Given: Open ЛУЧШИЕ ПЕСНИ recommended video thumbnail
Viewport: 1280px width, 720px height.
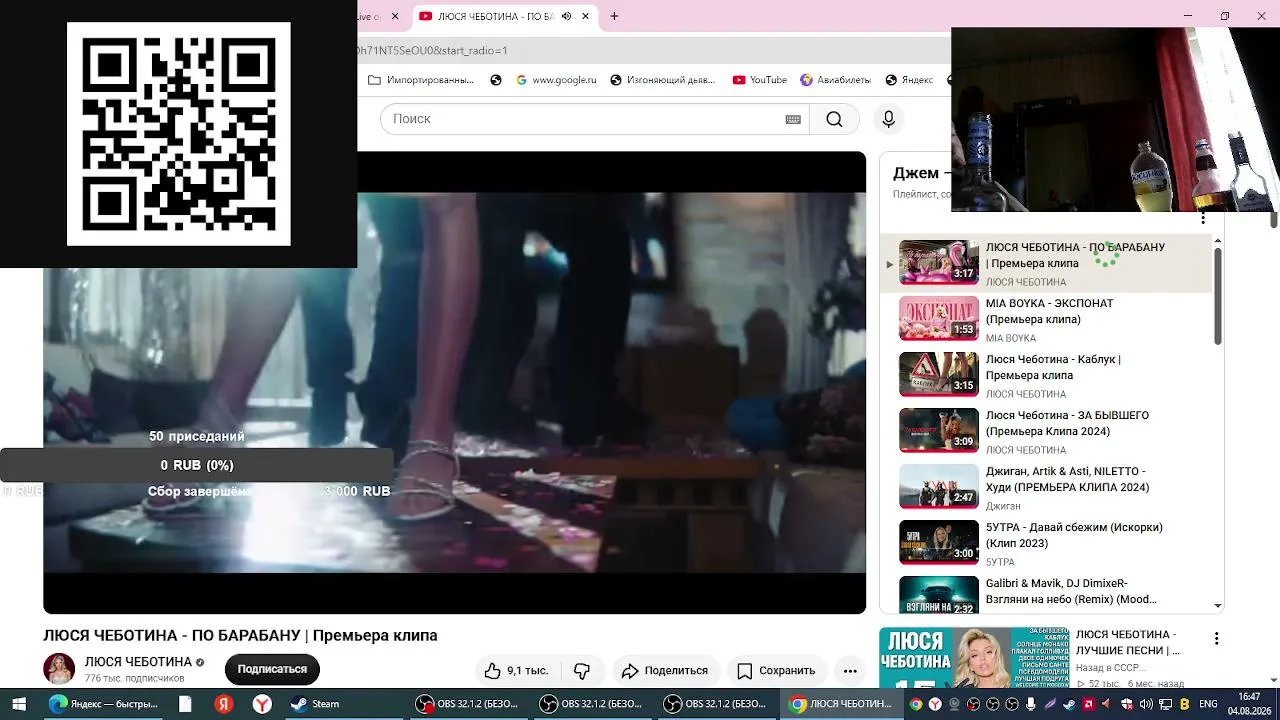Looking at the screenshot, I should tap(974, 658).
